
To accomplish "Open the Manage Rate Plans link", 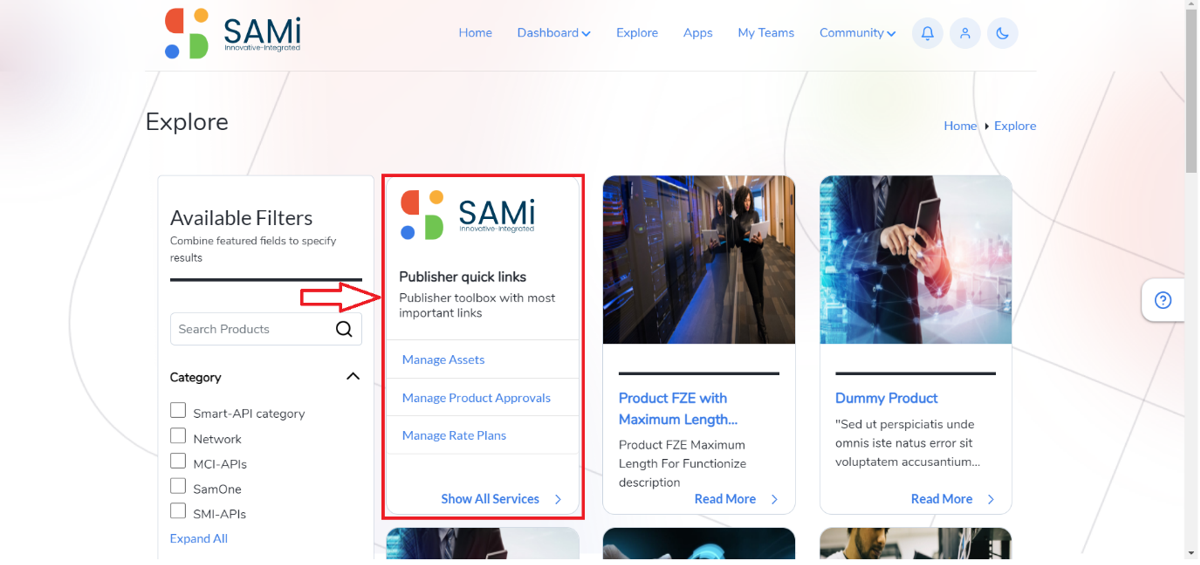I will 454,436.
